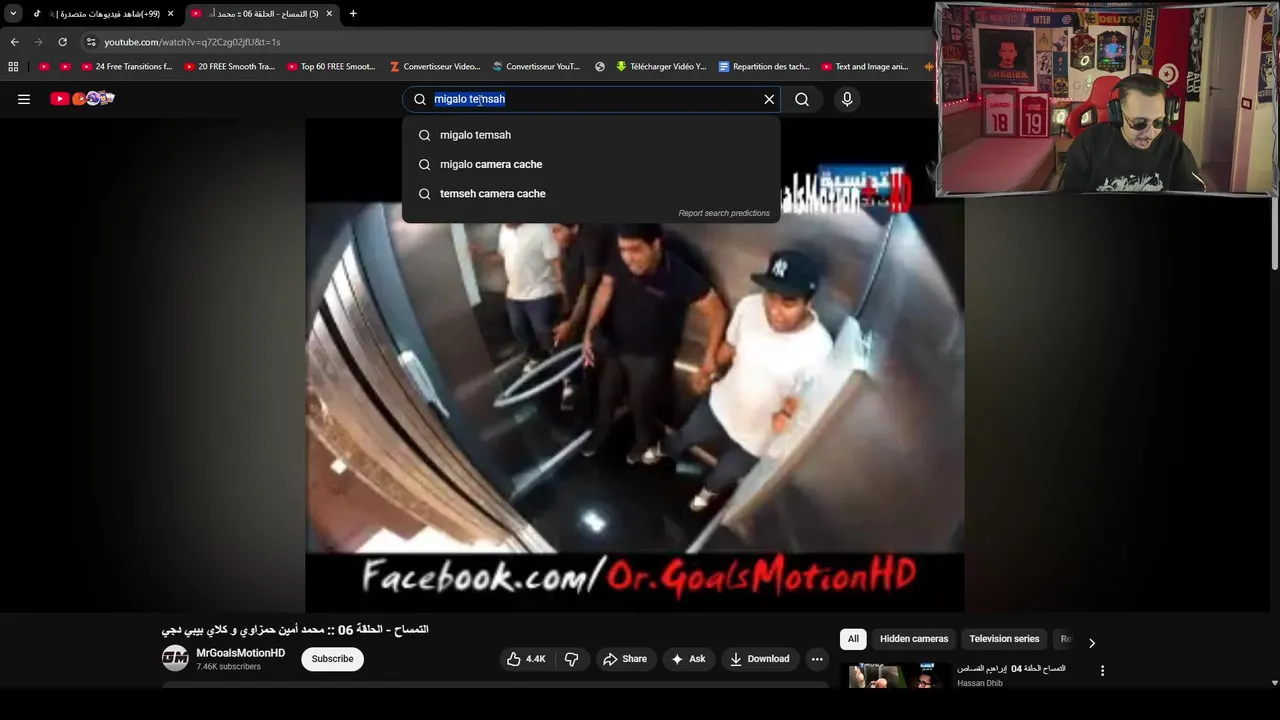The width and height of the screenshot is (1280, 720).
Task: Select the 'Television series' filter chip
Action: pyautogui.click(x=1004, y=639)
